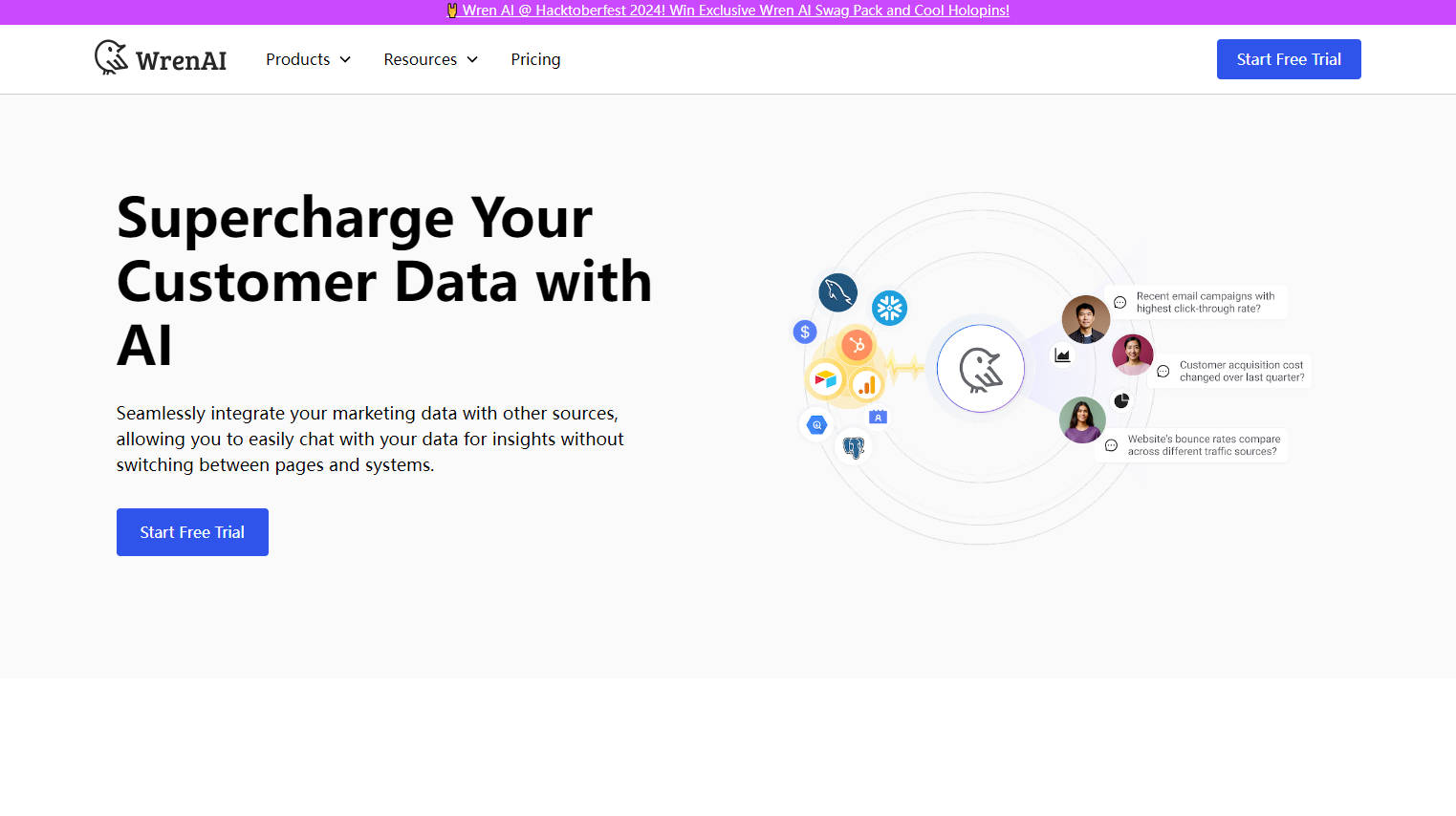Click the PostgreSQL elephant icon
This screenshot has height=816, width=1456.
pyautogui.click(x=854, y=446)
